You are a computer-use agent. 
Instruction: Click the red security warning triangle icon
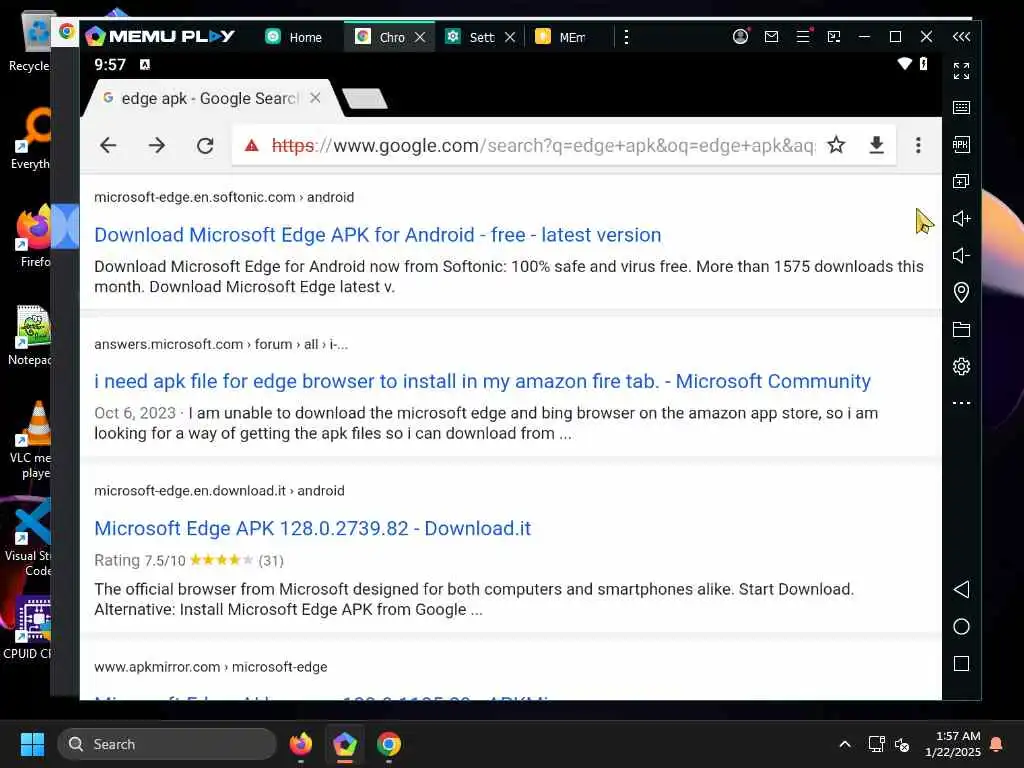click(252, 145)
